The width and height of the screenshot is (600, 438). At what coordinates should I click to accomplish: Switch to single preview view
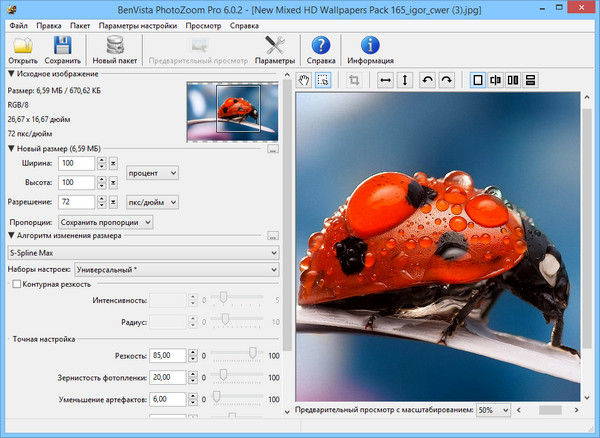pyautogui.click(x=477, y=79)
